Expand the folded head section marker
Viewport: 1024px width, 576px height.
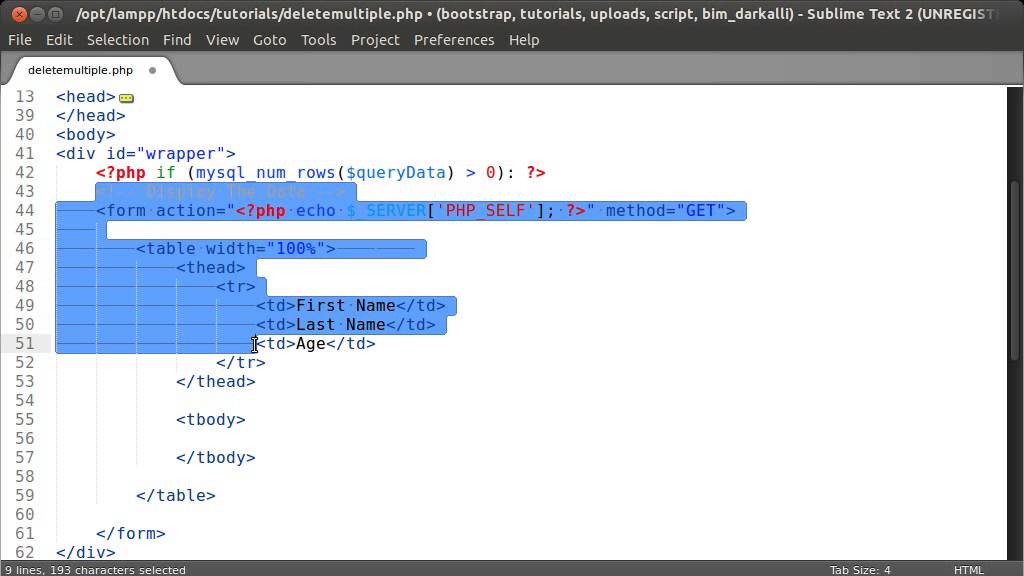coord(126,98)
